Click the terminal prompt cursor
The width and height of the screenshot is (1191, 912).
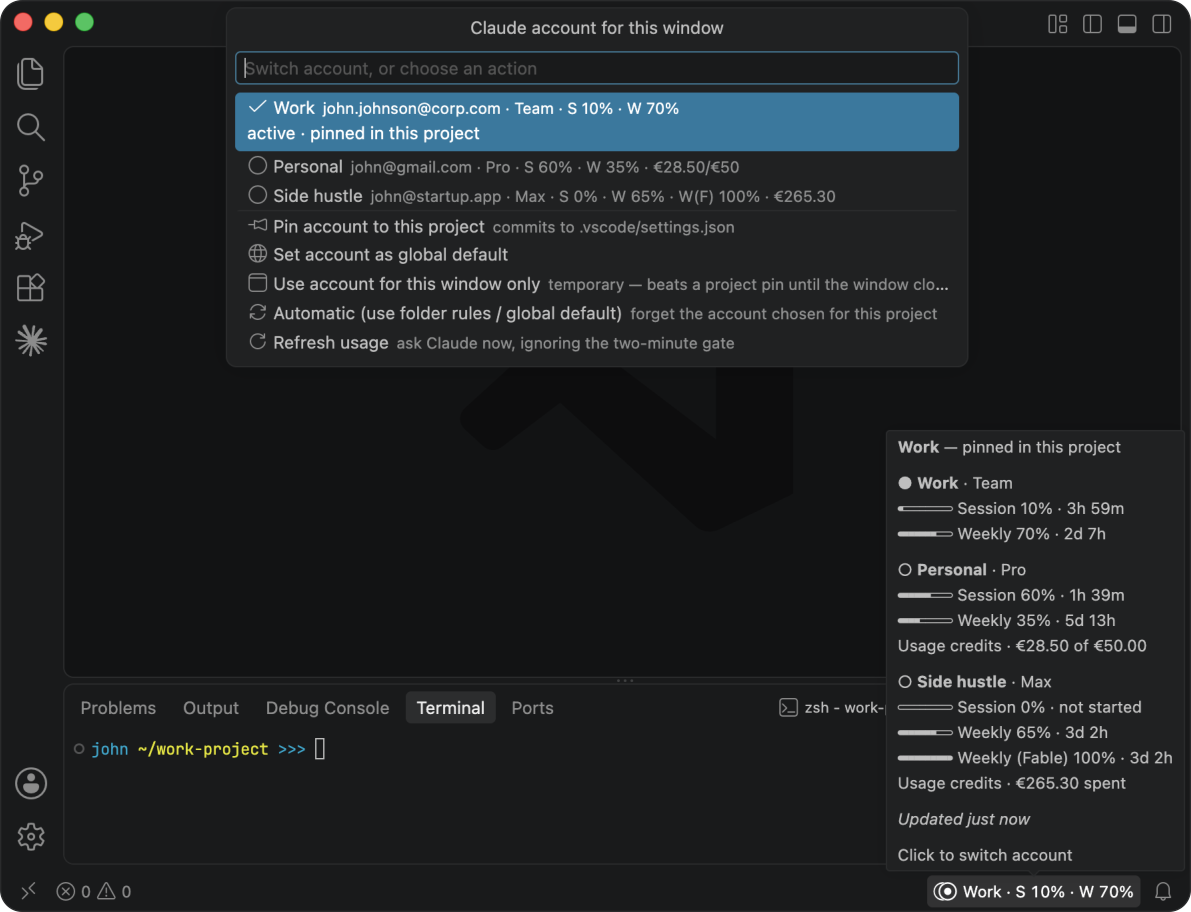tap(320, 749)
